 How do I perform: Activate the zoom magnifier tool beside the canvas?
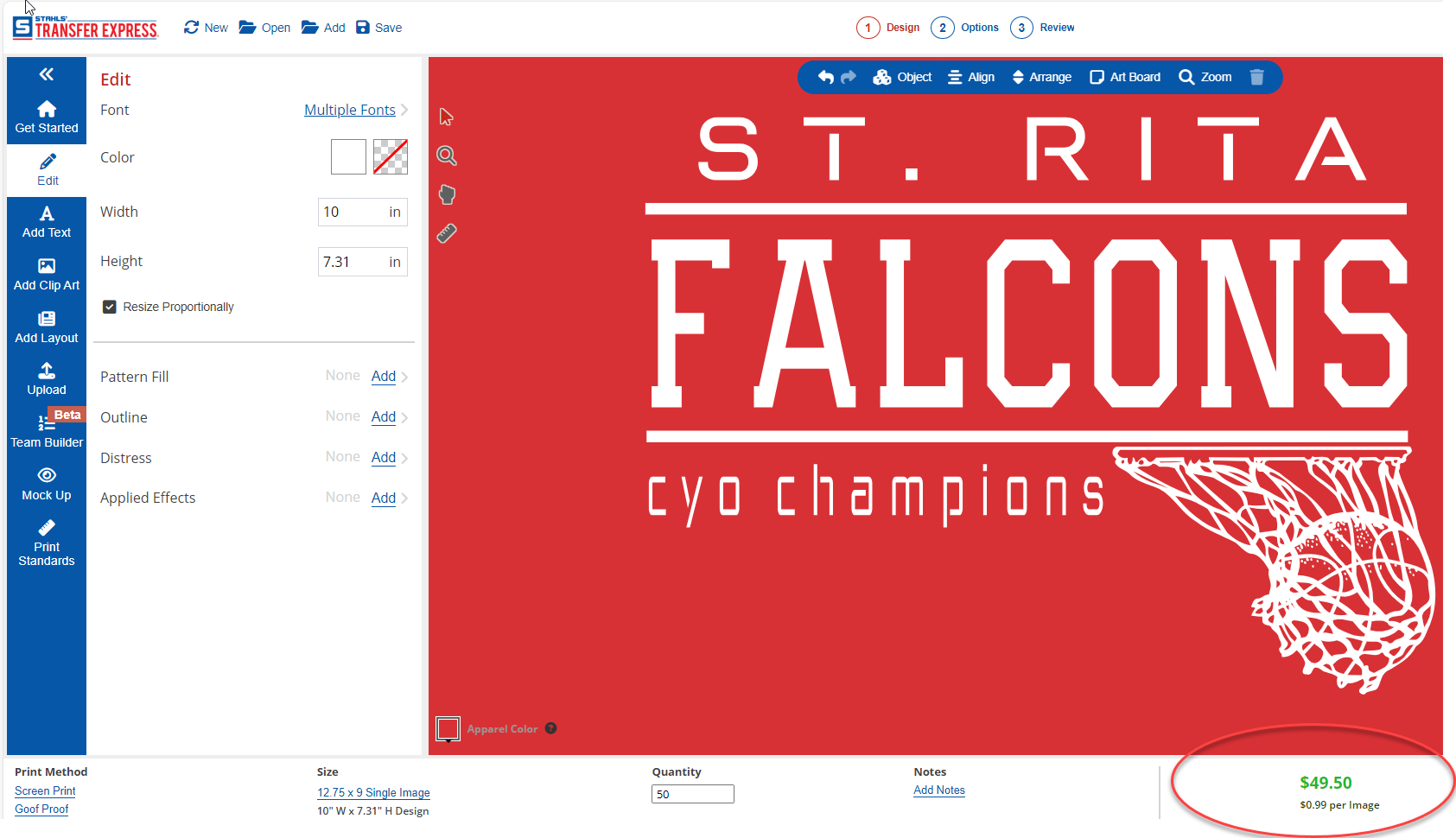click(446, 156)
